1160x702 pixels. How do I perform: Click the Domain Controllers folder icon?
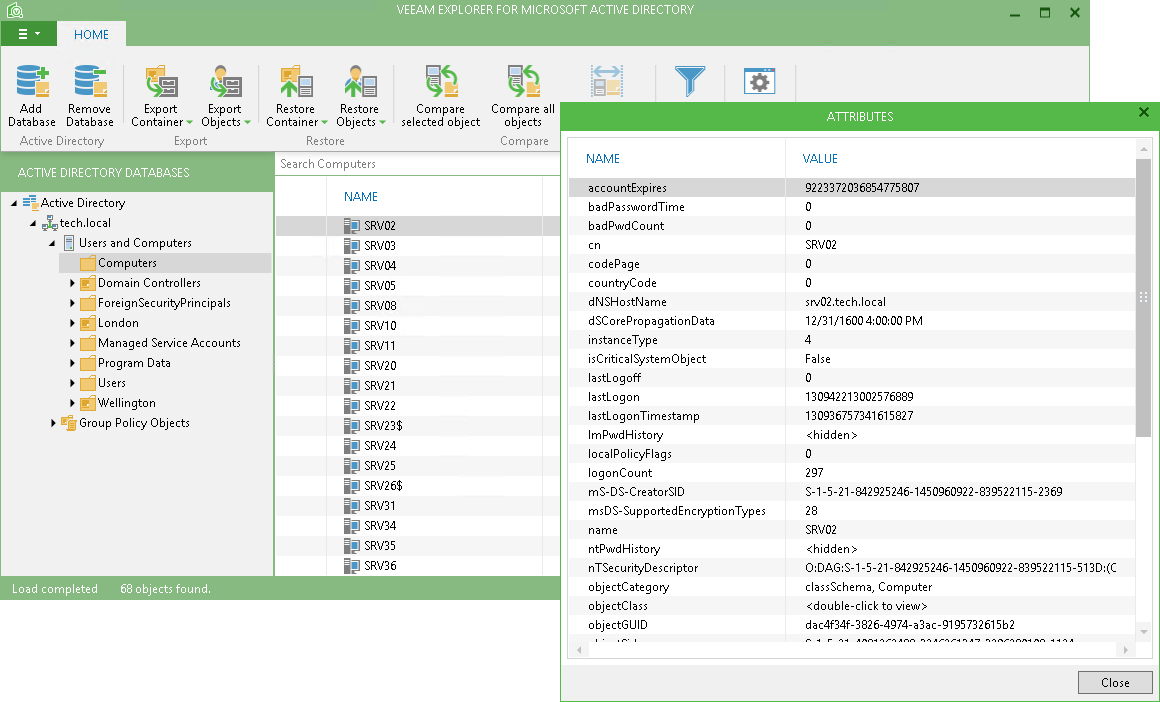[x=88, y=283]
